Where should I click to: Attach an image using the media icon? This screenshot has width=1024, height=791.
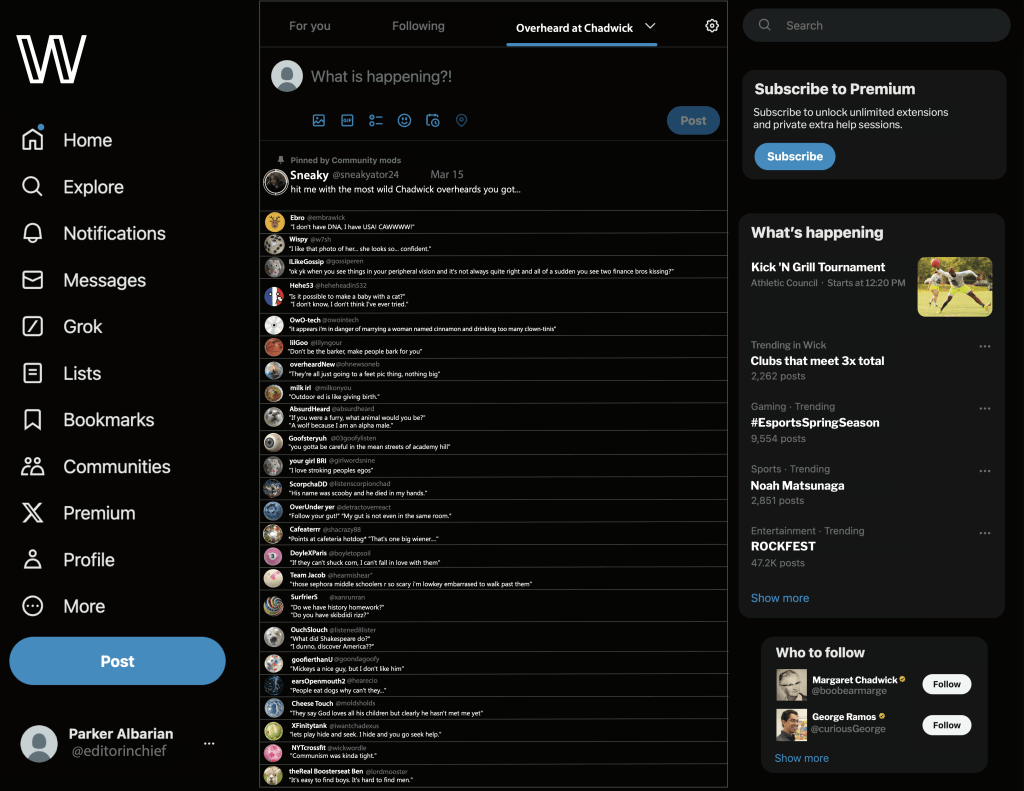pos(319,121)
